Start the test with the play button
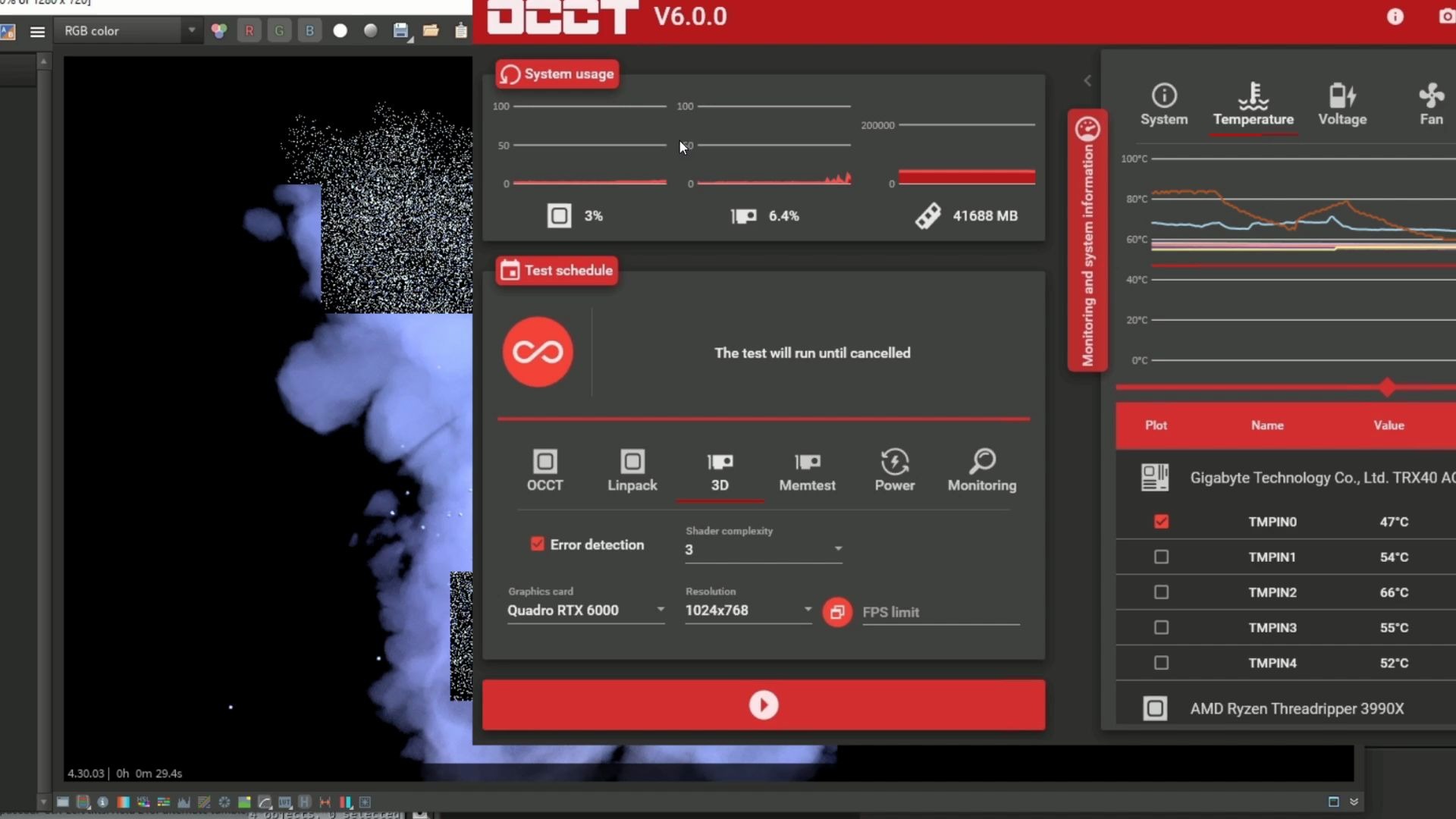Image resolution: width=1456 pixels, height=819 pixels. click(764, 705)
